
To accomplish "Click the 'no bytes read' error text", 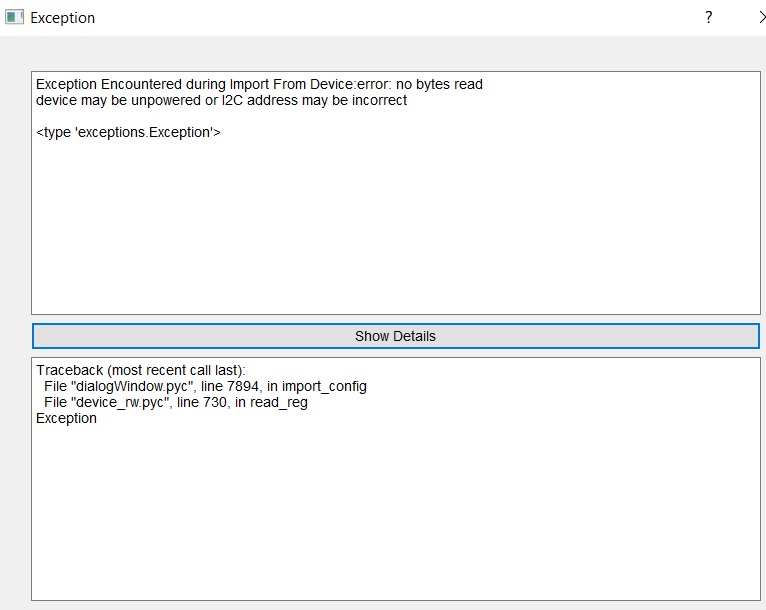I will tap(440, 85).
